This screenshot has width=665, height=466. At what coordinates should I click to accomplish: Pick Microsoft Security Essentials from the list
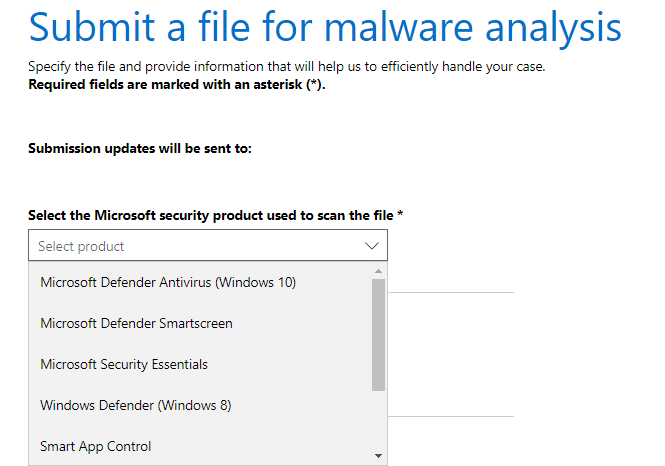[x=124, y=364]
